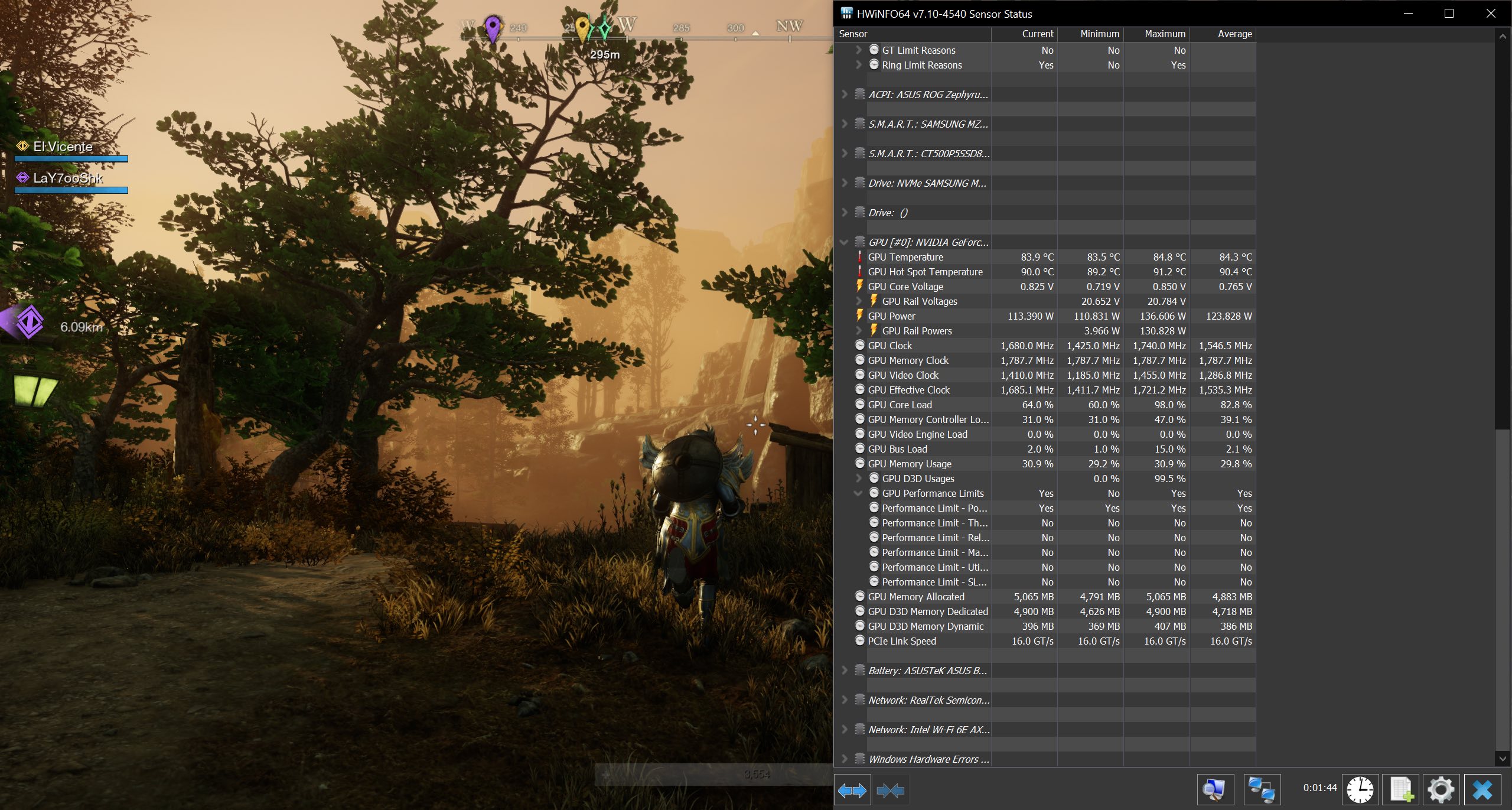Screen dimensions: 1512x810
Task: Expand the ACPI ASUS ROG Zephyrus group
Action: 845,95
